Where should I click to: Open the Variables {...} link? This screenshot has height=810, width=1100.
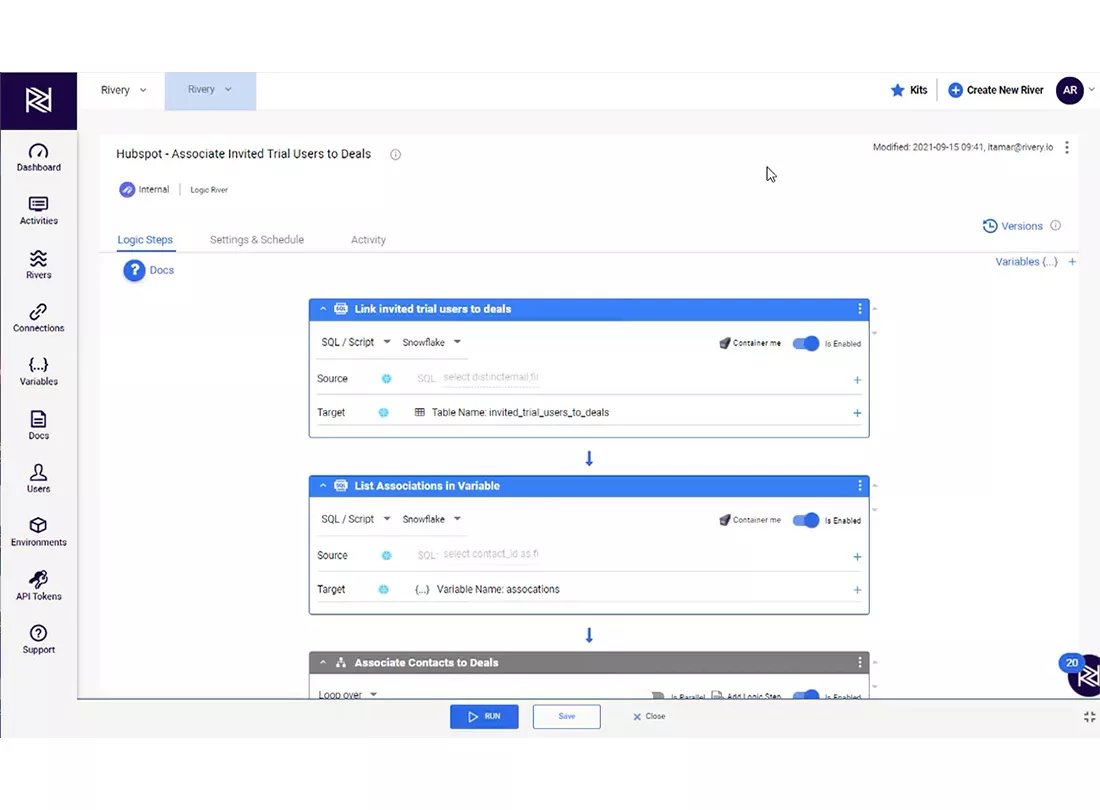(1026, 262)
